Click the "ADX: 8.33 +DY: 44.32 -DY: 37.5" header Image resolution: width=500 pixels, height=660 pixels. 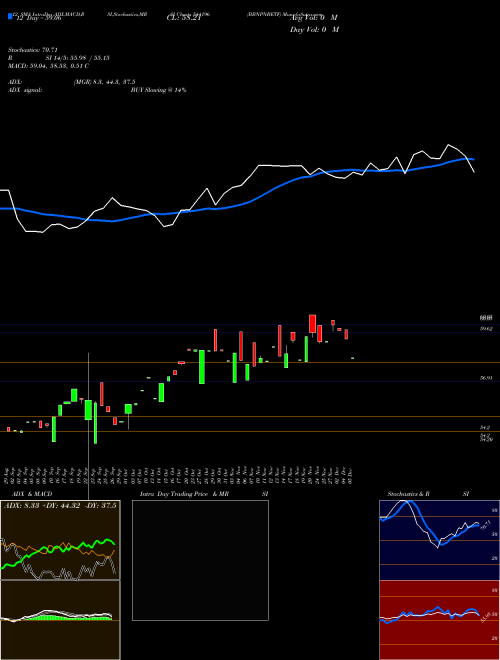[60, 505]
